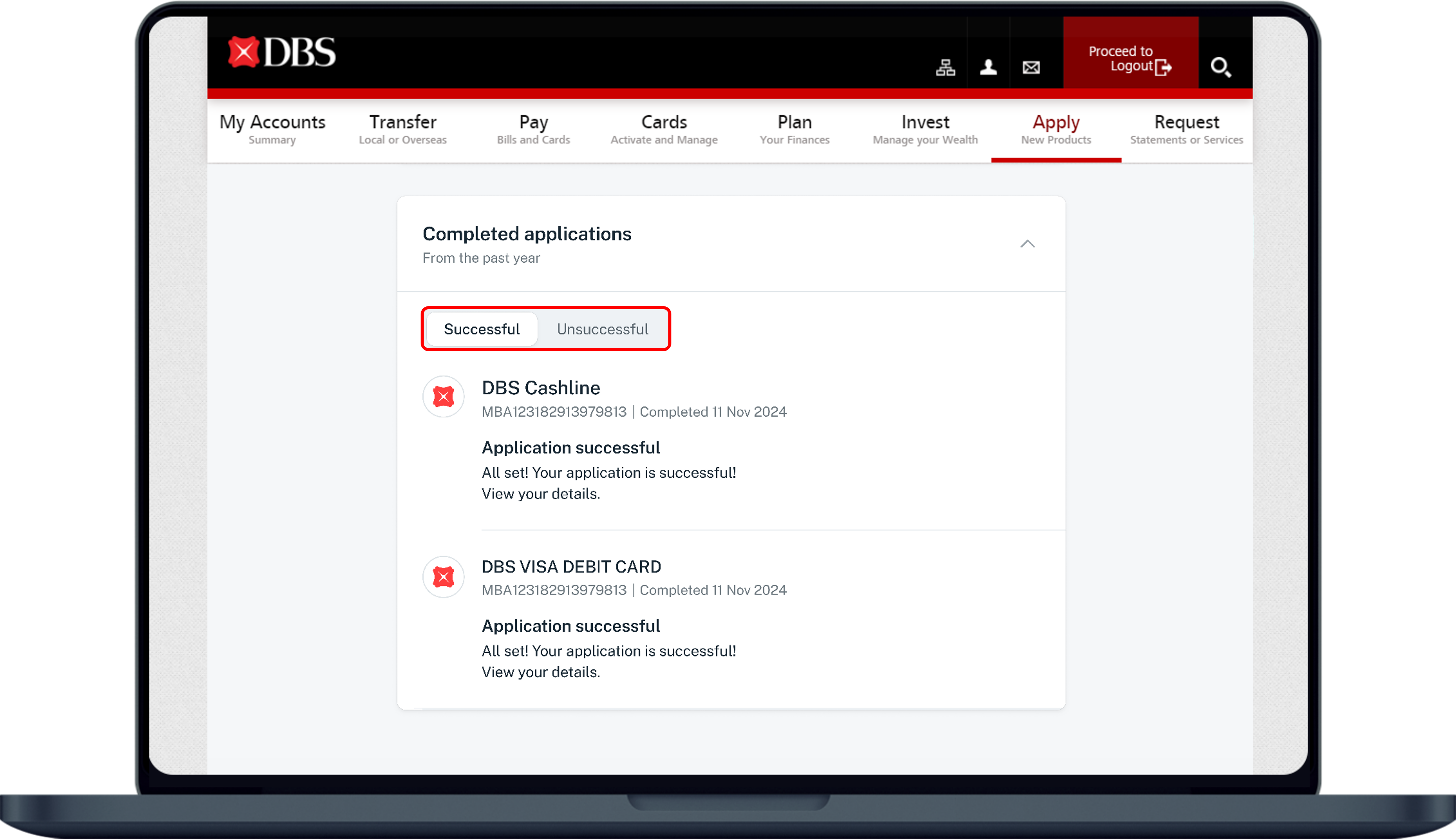Image resolution: width=1456 pixels, height=839 pixels.
Task: Open Apply New Products menu
Action: (1056, 129)
